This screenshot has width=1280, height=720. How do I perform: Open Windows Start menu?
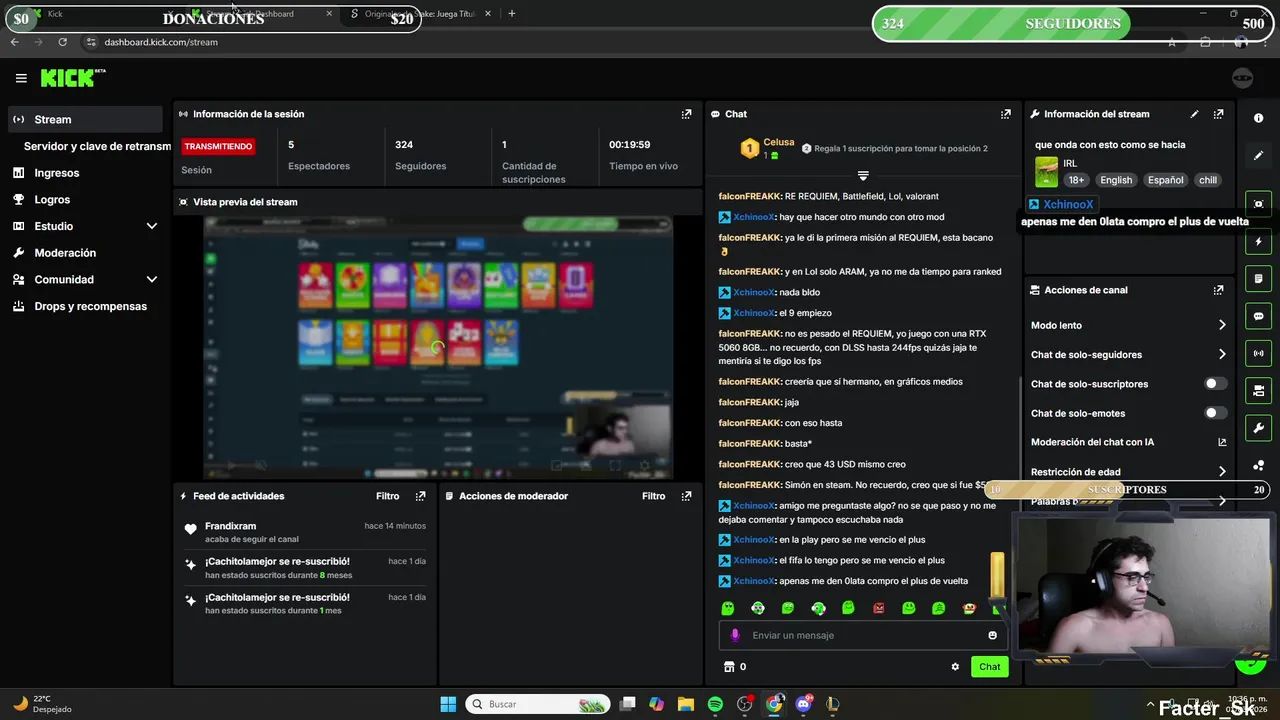point(448,704)
